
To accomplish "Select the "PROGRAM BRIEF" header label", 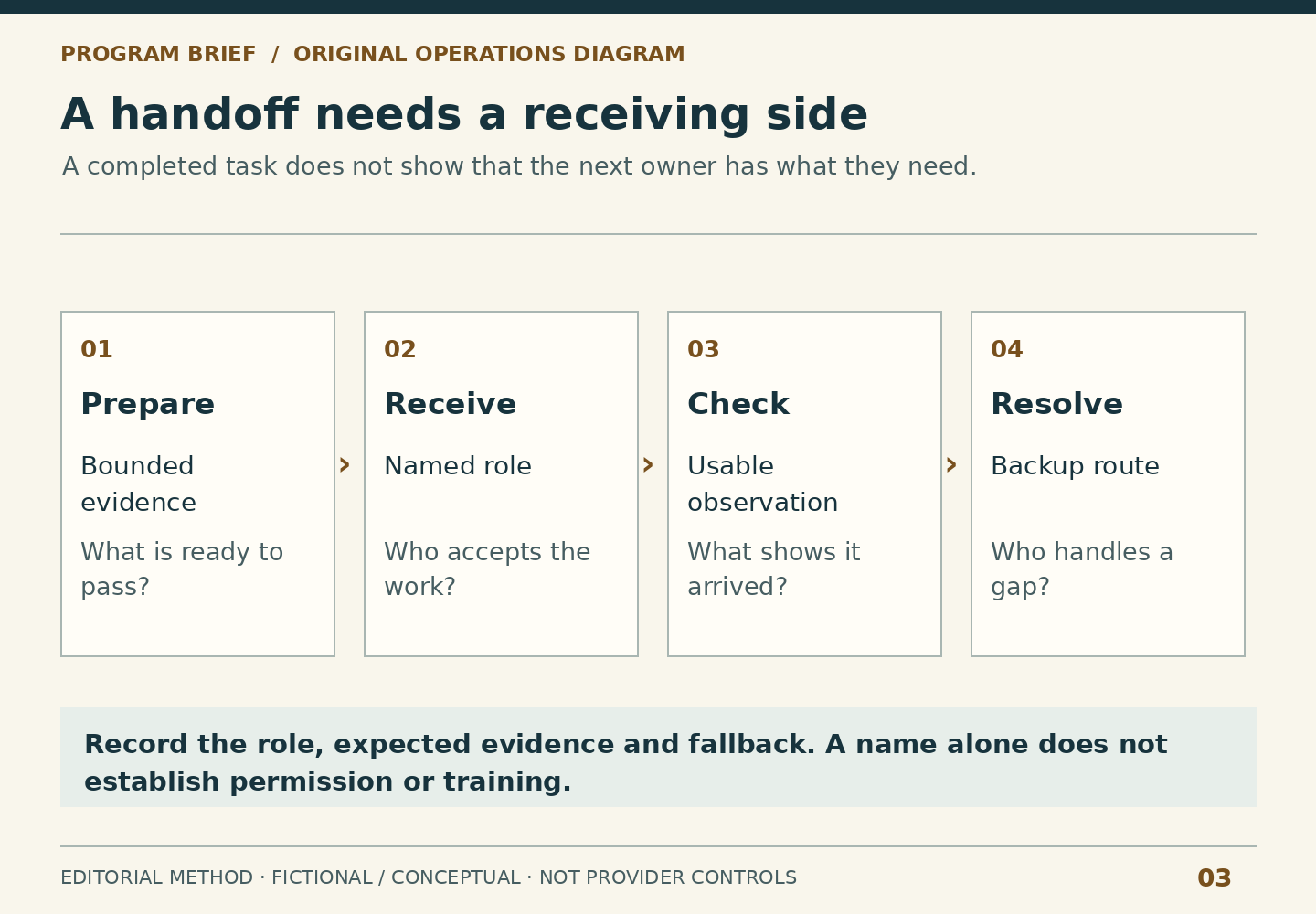I will point(158,55).
